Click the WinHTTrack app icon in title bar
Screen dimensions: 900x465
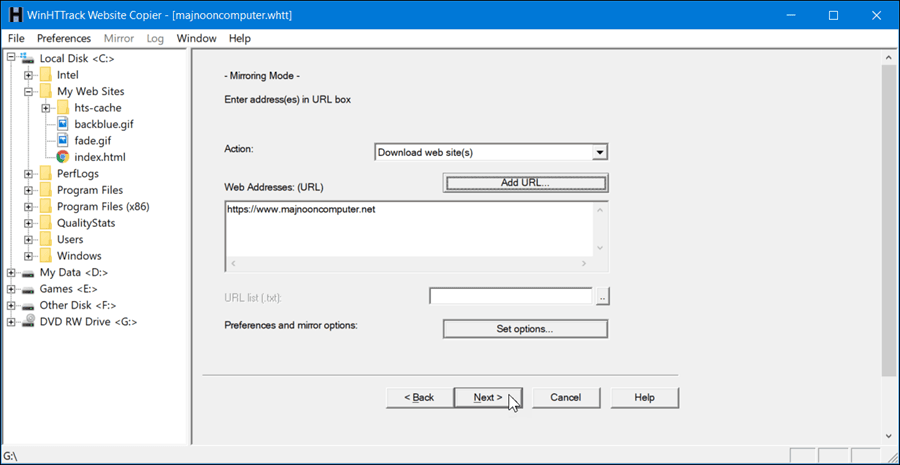[15, 16]
